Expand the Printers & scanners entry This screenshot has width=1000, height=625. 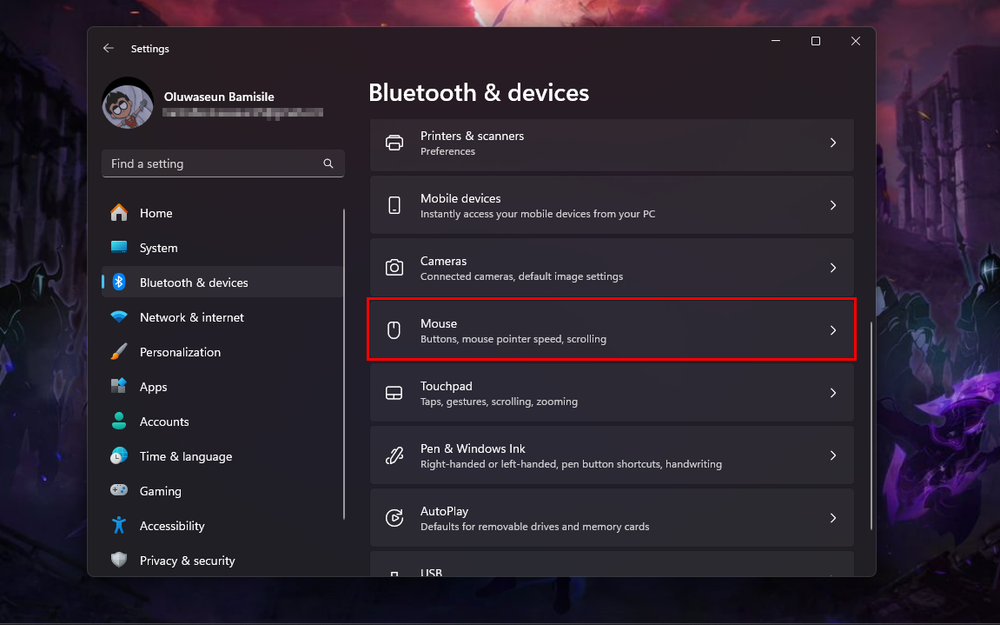pyautogui.click(x=612, y=143)
